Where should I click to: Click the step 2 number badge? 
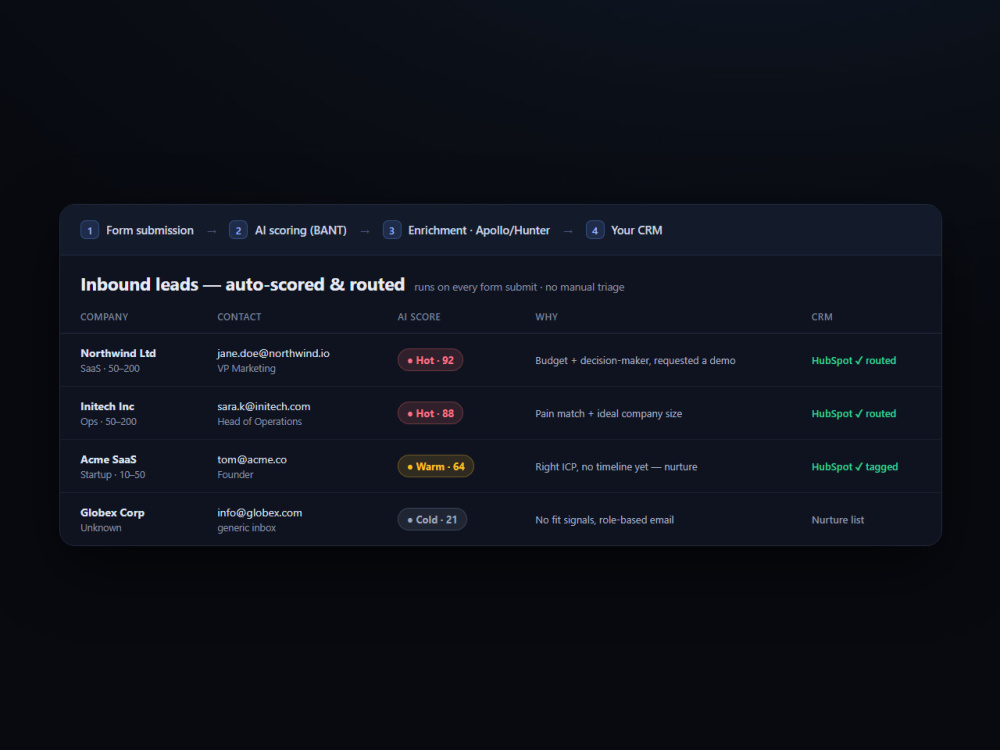pos(238,230)
